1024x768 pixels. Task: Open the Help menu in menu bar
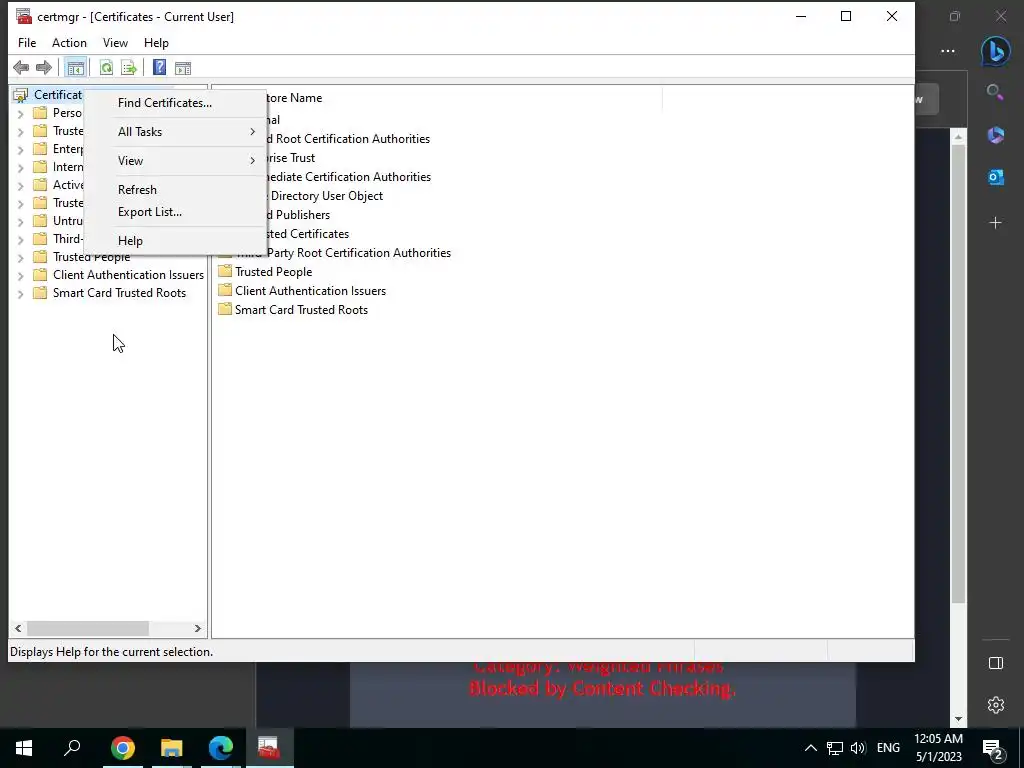pyautogui.click(x=156, y=43)
